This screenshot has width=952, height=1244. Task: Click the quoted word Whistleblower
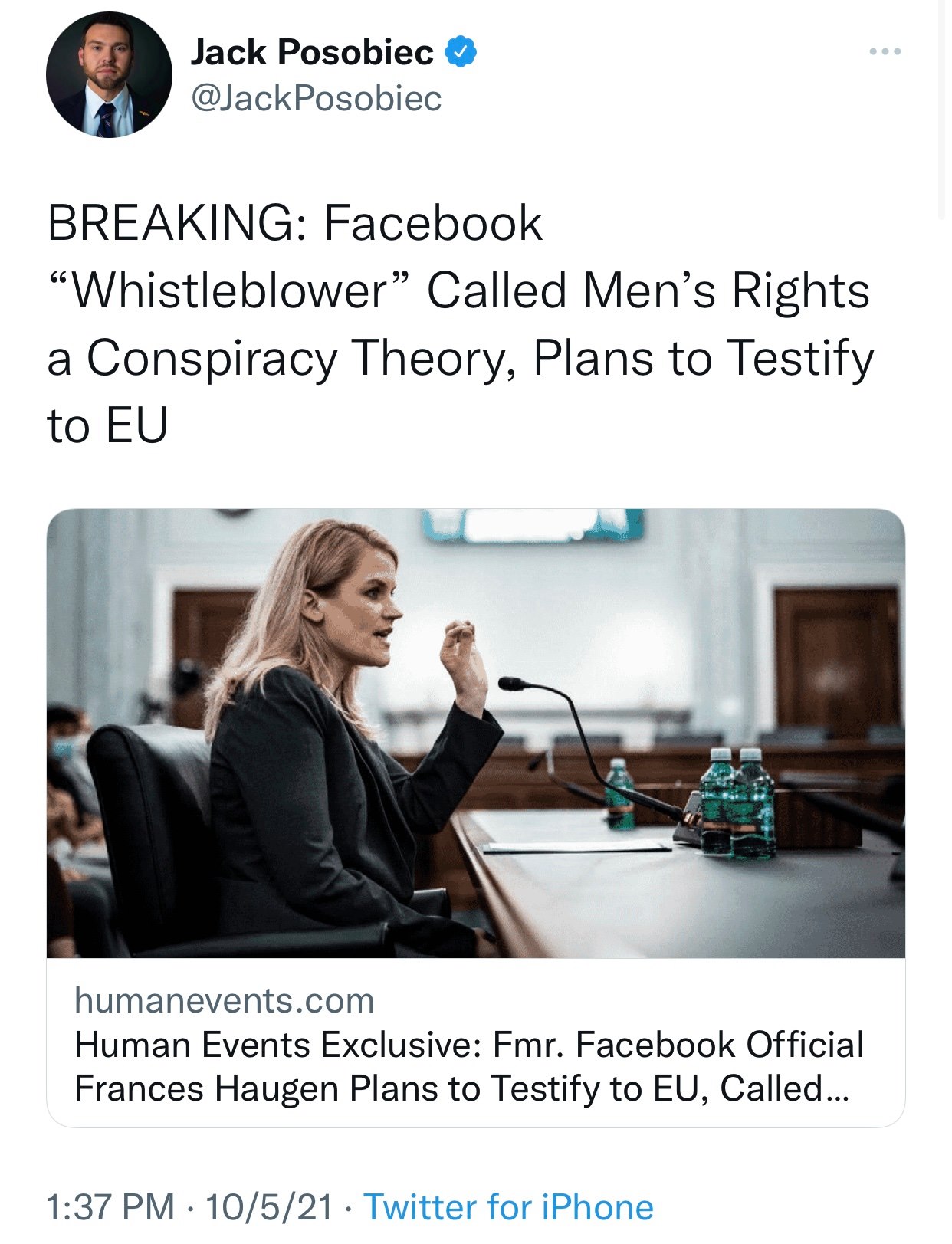[231, 290]
